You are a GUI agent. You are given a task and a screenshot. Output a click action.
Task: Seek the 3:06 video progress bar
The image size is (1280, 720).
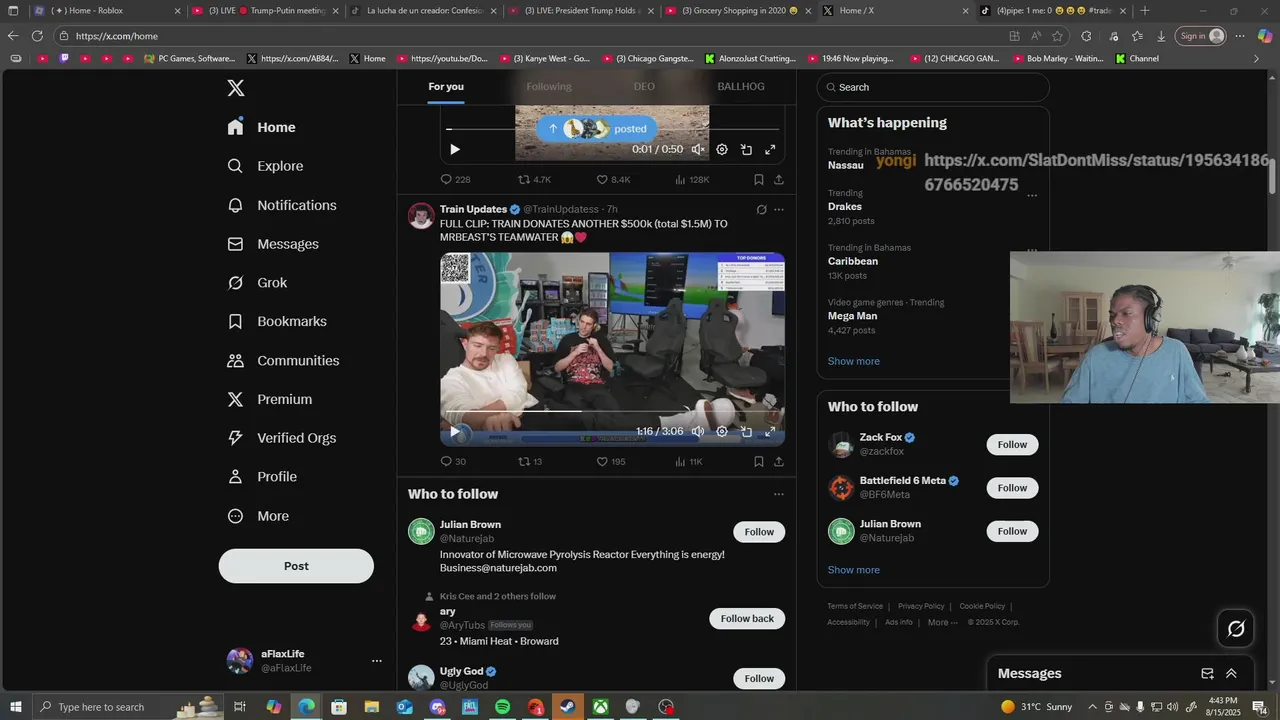(612, 411)
